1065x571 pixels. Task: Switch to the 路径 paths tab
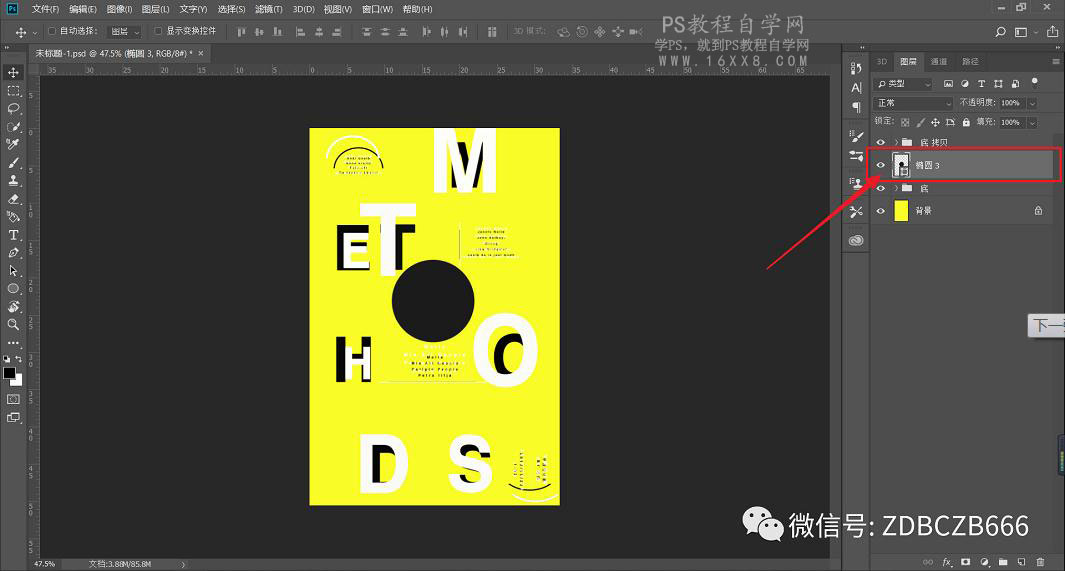click(971, 62)
